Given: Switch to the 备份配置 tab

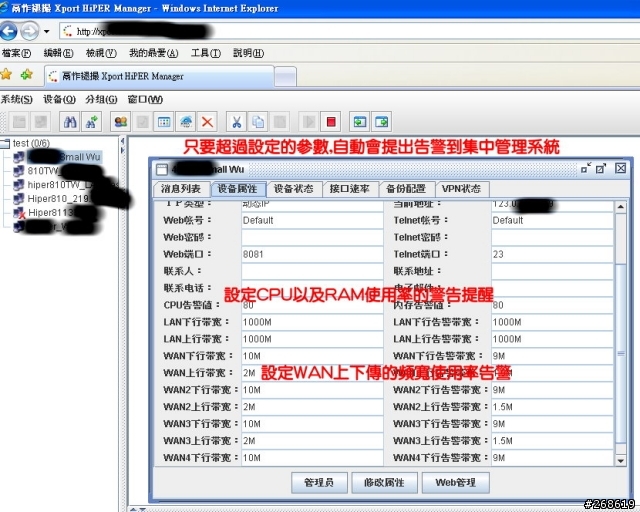Looking at the screenshot, I should (406, 189).
